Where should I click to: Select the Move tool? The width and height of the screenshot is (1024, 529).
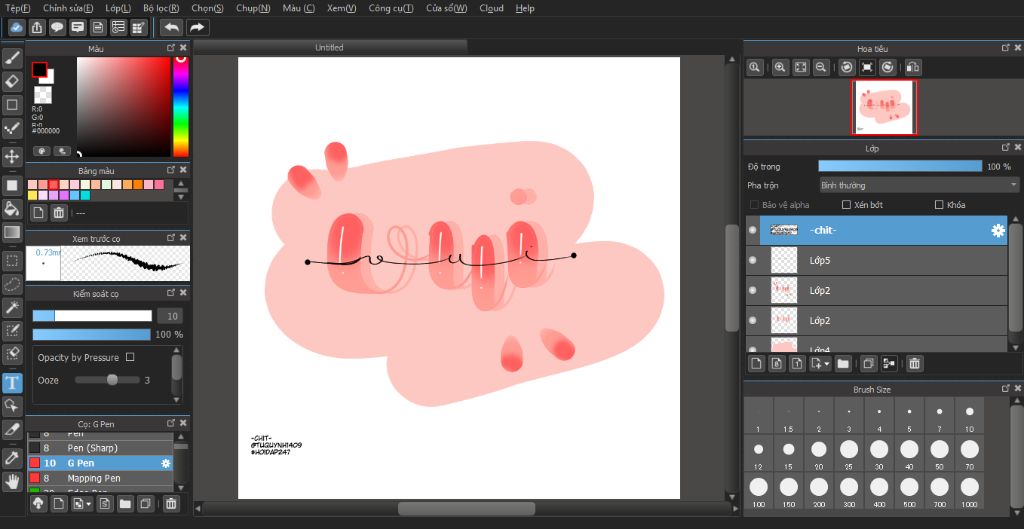(x=12, y=156)
